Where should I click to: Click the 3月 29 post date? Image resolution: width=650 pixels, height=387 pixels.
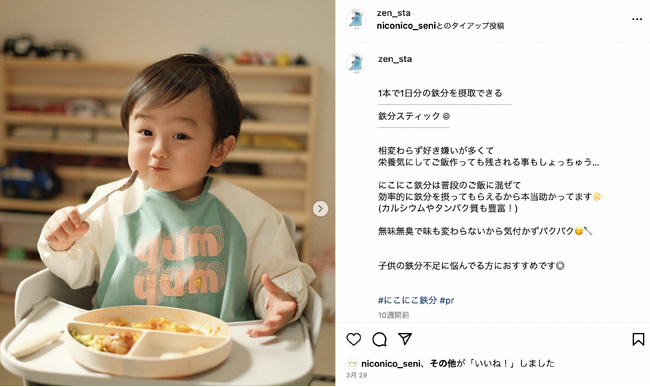tap(357, 375)
